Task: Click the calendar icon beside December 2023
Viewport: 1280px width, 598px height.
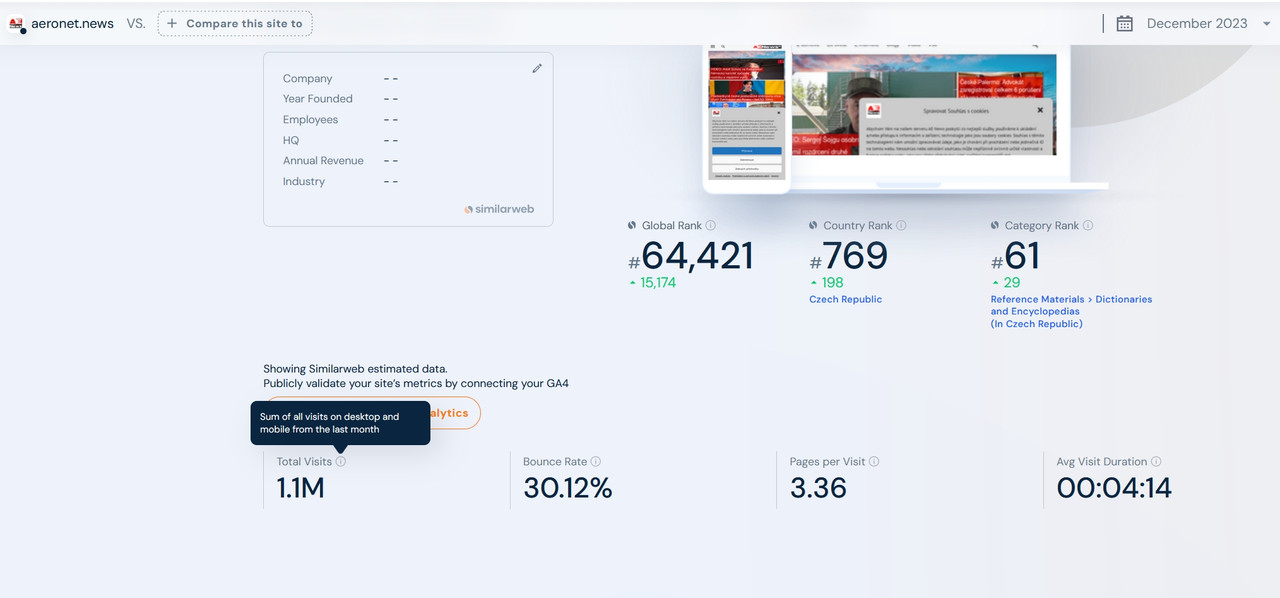Action: point(1125,23)
